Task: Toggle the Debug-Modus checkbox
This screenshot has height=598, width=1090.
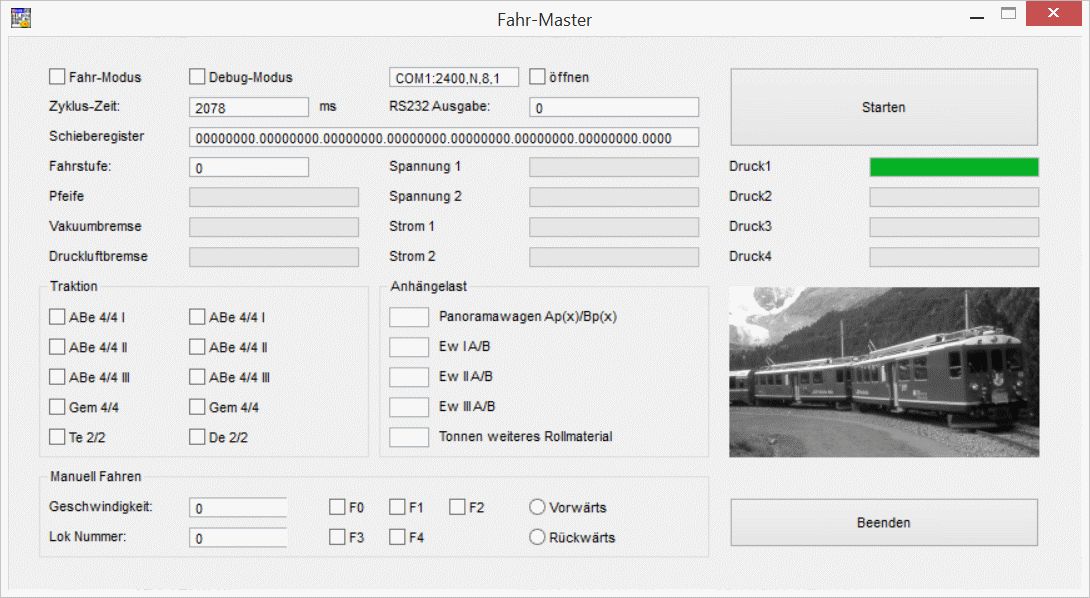Action: [197, 76]
